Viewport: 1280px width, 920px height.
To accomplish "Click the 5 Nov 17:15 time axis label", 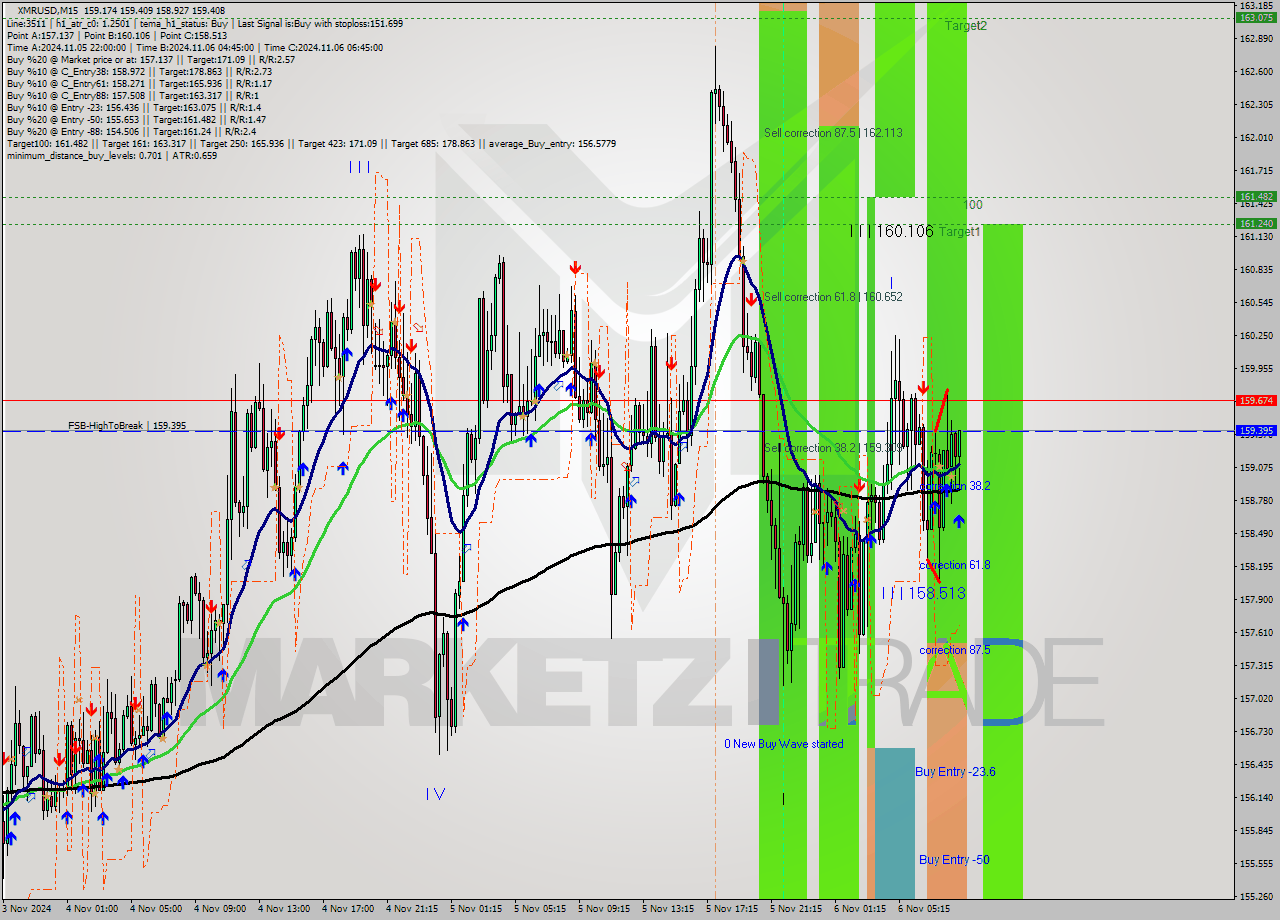I will coord(731,909).
